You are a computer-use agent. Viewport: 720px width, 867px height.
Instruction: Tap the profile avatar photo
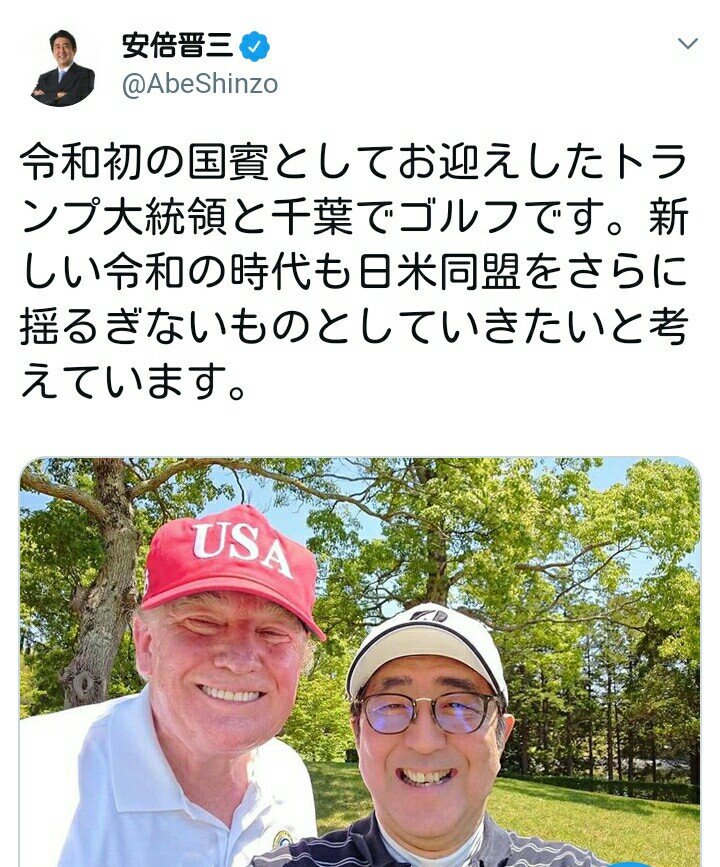click(x=62, y=68)
